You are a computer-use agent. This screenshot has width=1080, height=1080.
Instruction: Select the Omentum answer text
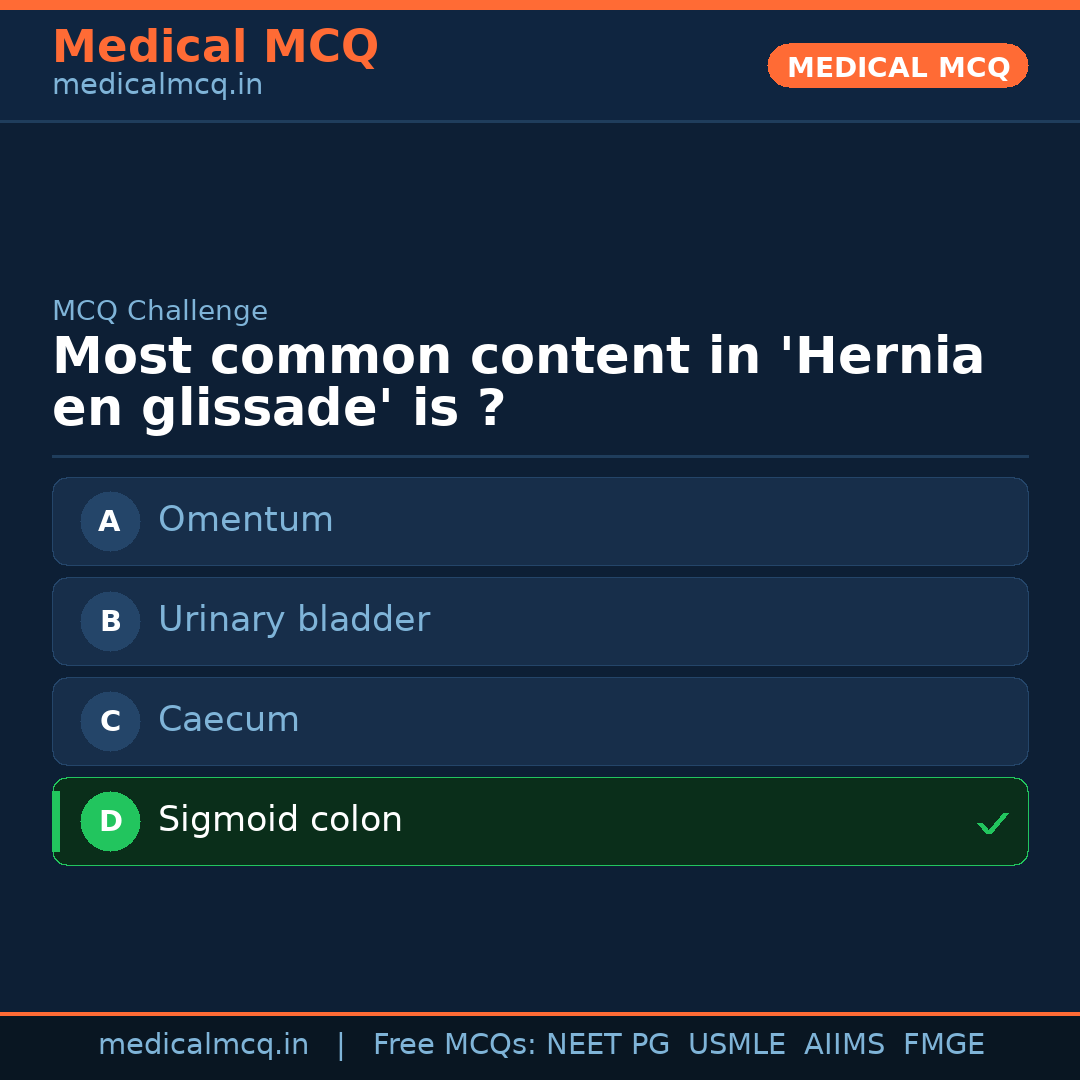[x=245, y=520]
